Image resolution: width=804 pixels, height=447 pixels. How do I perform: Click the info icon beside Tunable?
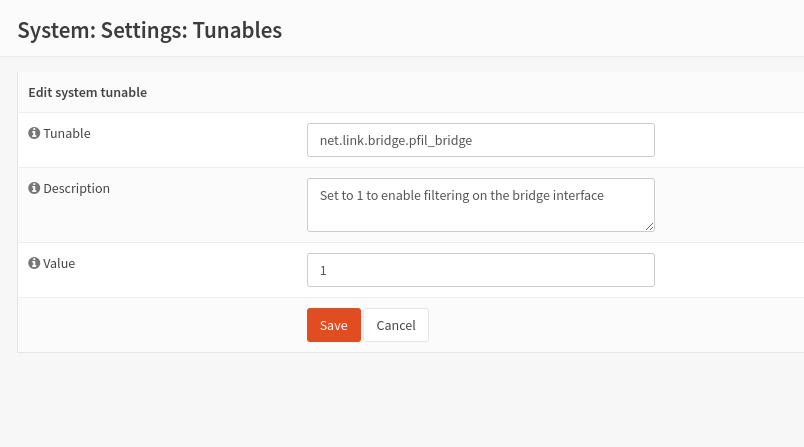pos(34,133)
